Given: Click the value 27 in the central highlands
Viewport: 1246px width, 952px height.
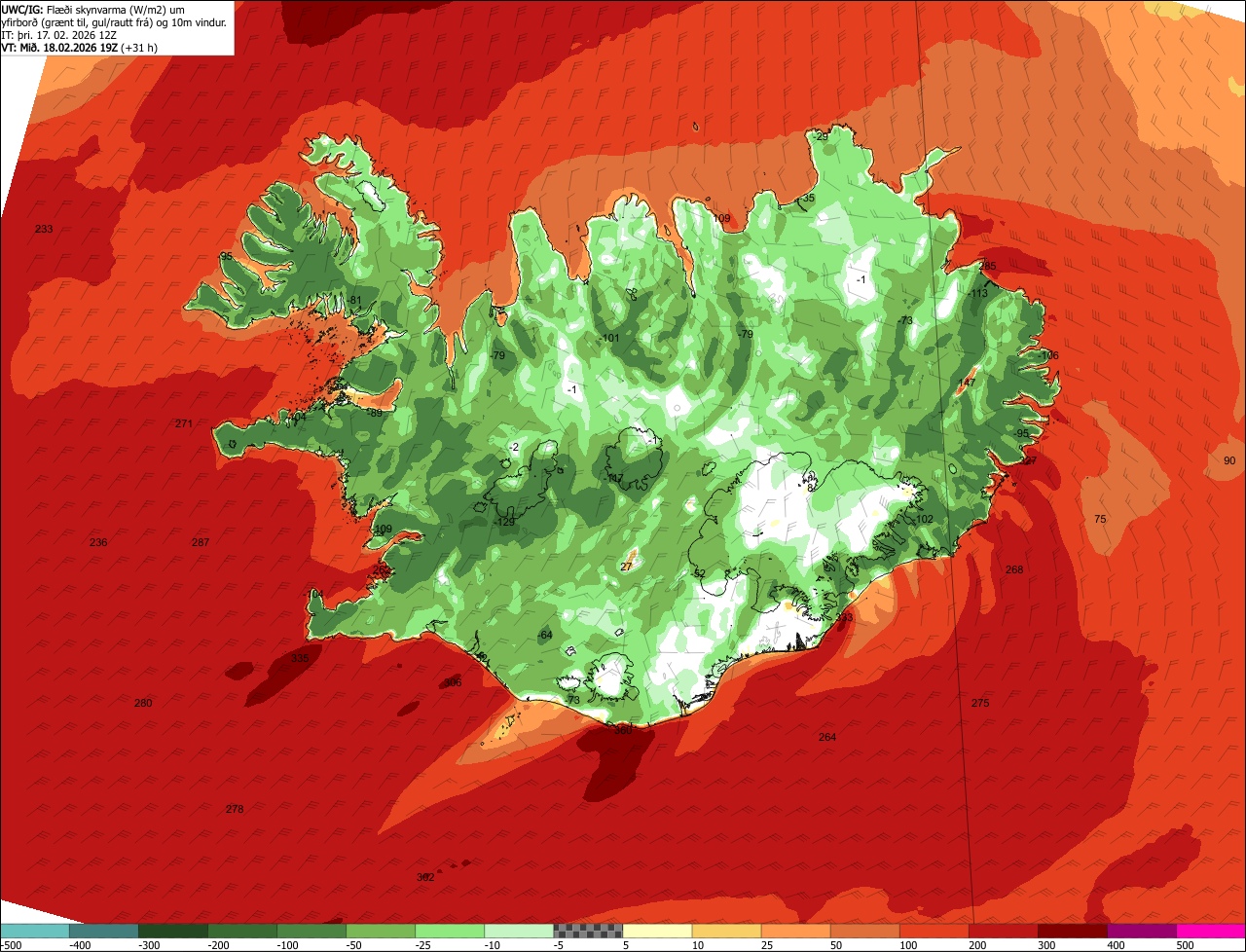Looking at the screenshot, I should click(626, 566).
